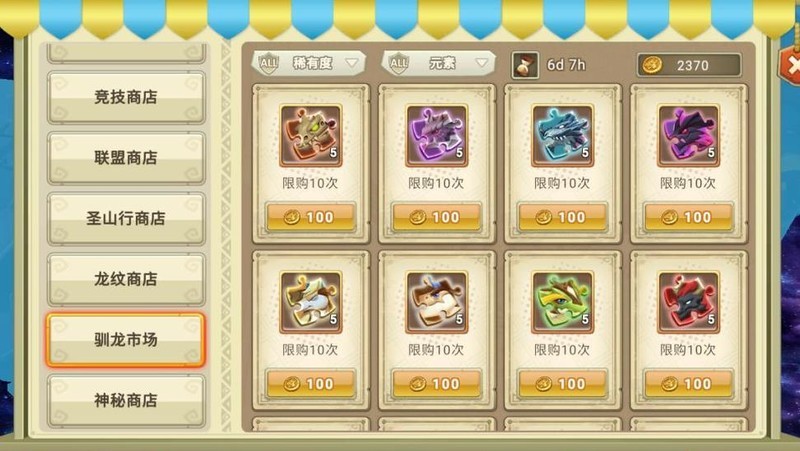Open the 稀有度 rarity filter dropdown
The image size is (800, 451).
(x=309, y=63)
